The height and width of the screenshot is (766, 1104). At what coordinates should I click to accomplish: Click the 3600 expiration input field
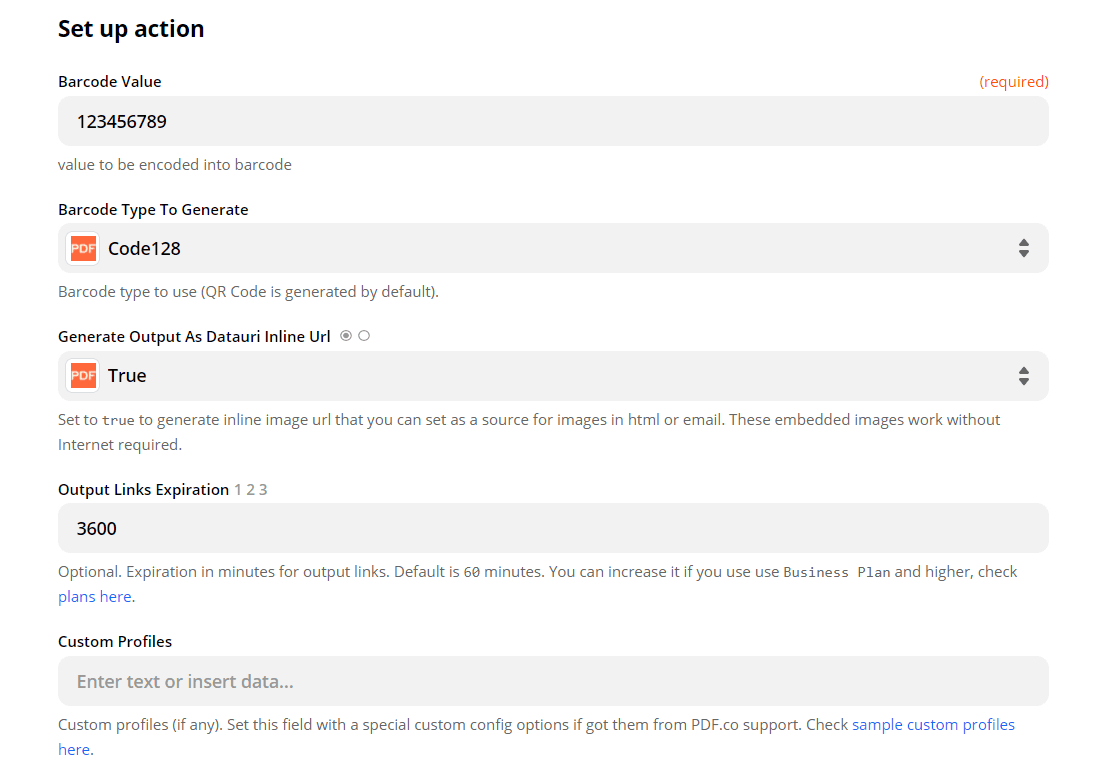[x=553, y=528]
